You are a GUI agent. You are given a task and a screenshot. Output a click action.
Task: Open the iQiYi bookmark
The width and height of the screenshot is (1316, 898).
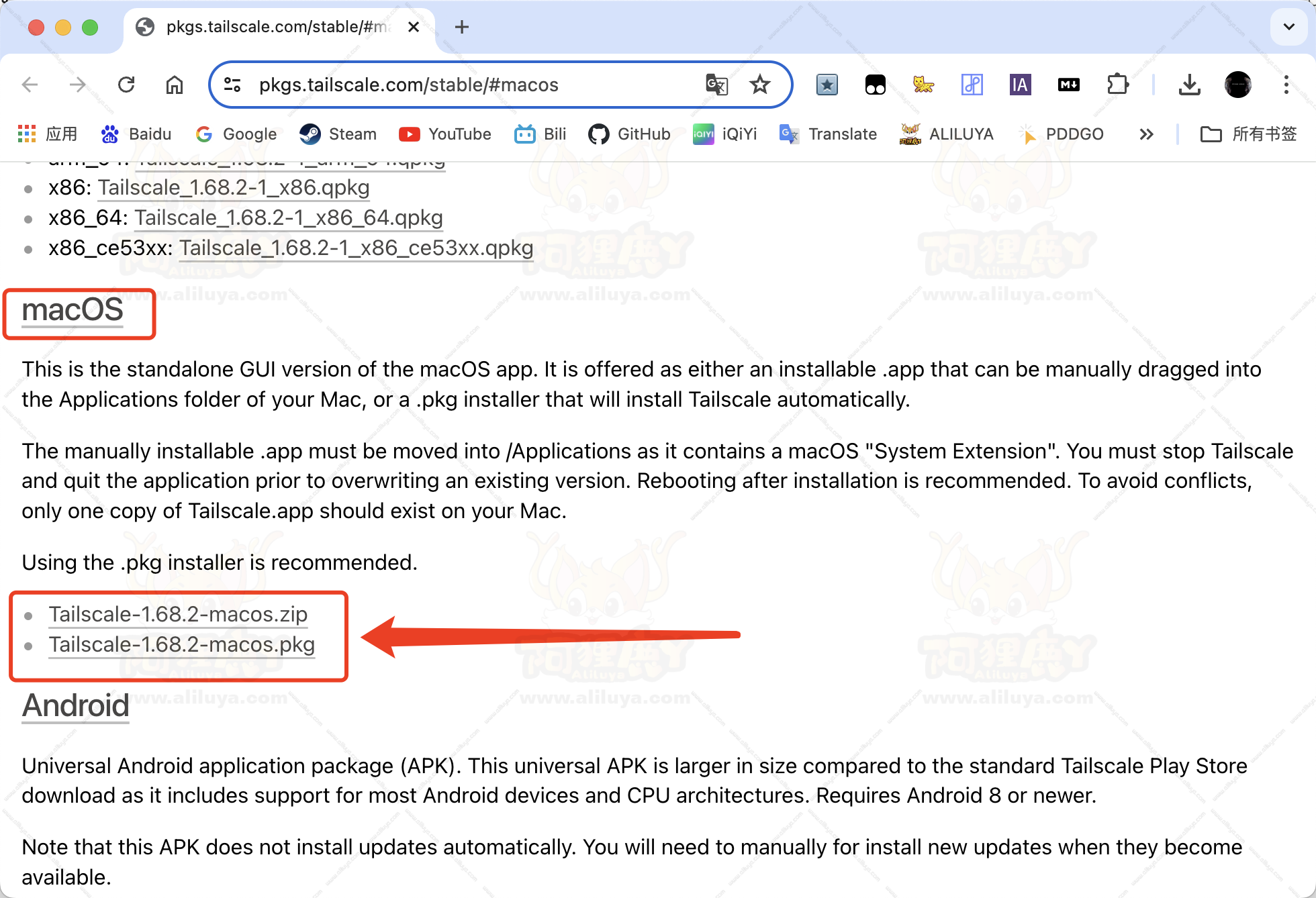point(725,134)
